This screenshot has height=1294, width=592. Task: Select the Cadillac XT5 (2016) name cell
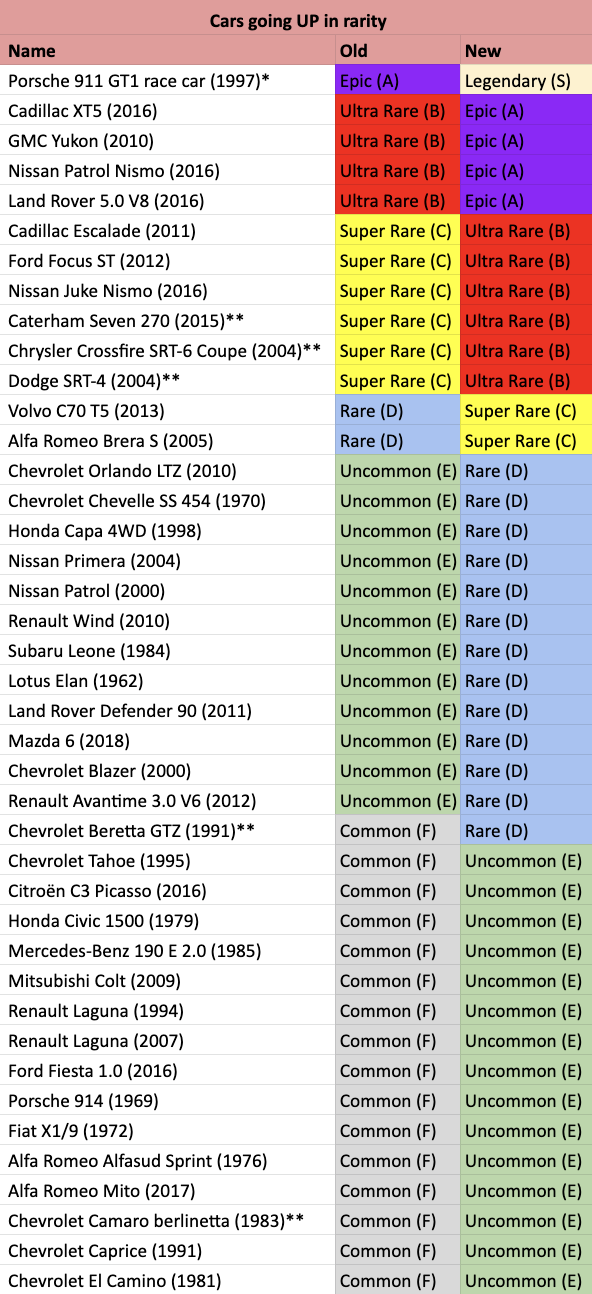168,110
